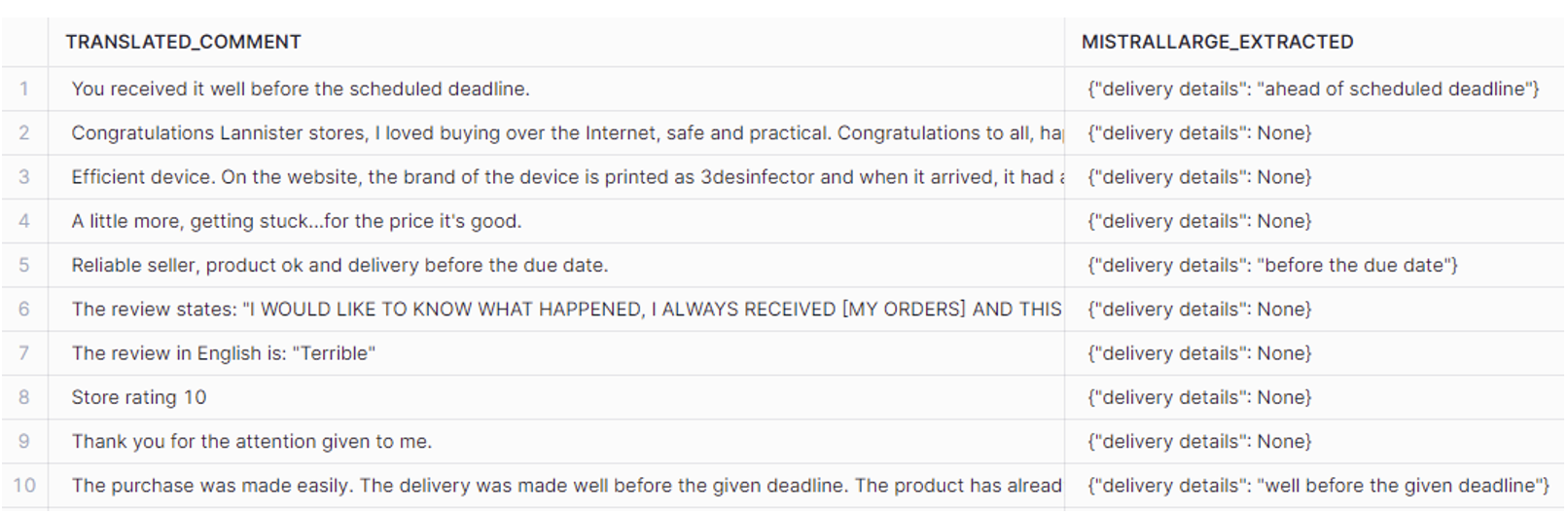Select the 'well before the given deadline' extracted cell
Viewport: 1568px width, 514px height.
pyautogui.click(x=1314, y=485)
